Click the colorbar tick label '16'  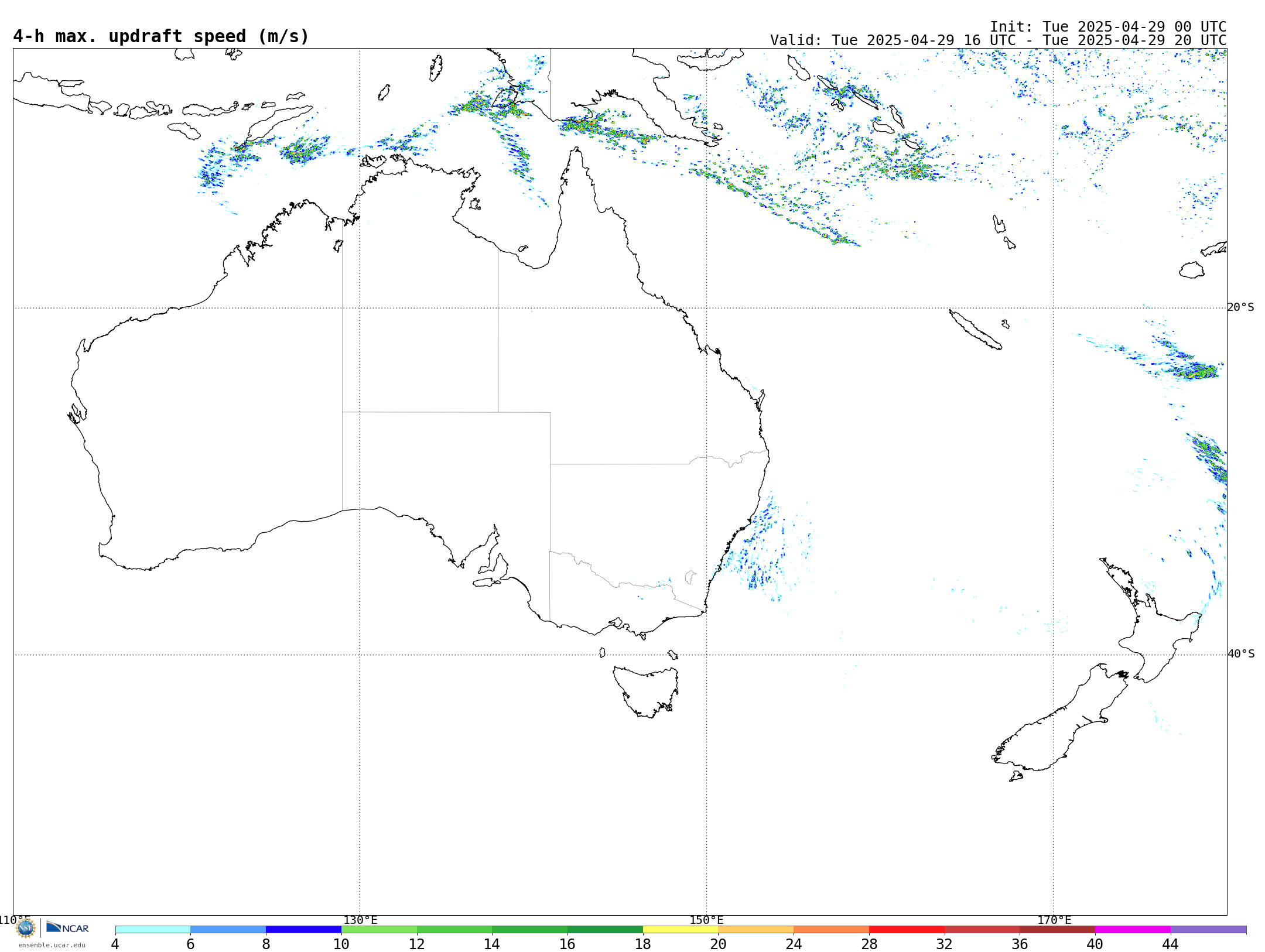567,944
